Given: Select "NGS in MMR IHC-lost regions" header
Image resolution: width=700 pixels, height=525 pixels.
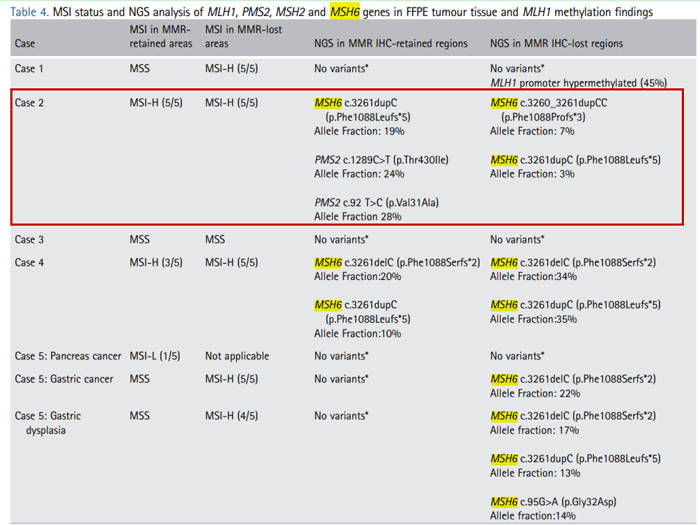Looking at the screenshot, I should pos(556,44).
